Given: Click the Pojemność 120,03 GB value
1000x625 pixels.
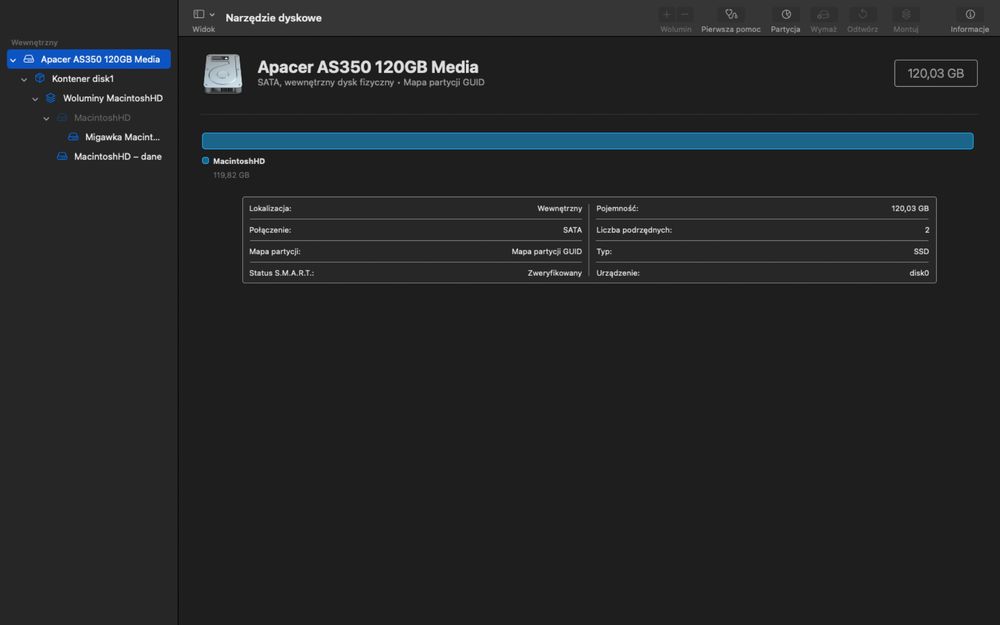Looking at the screenshot, I should [x=910, y=209].
